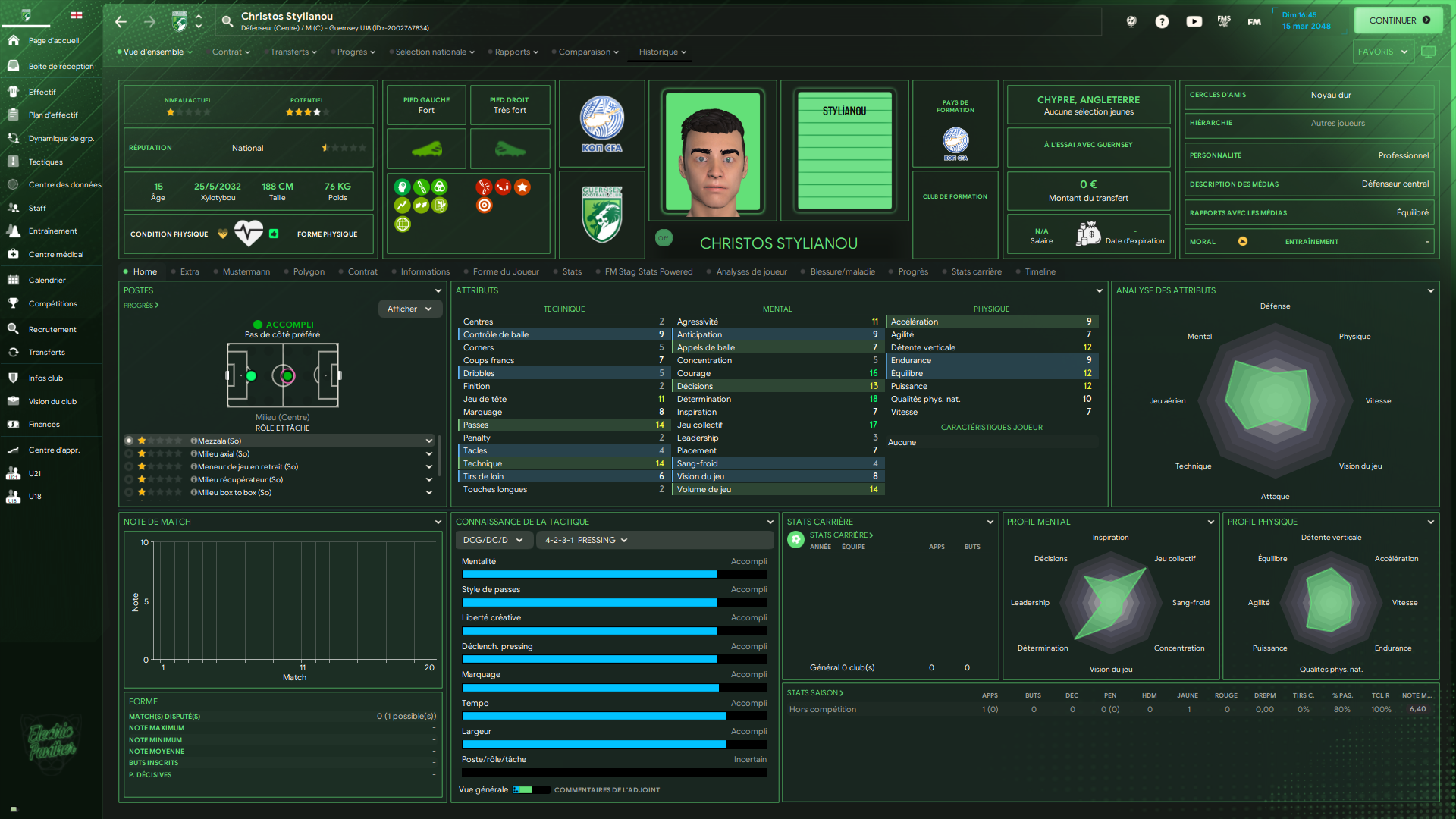Click the back navigation arrow

[x=121, y=21]
